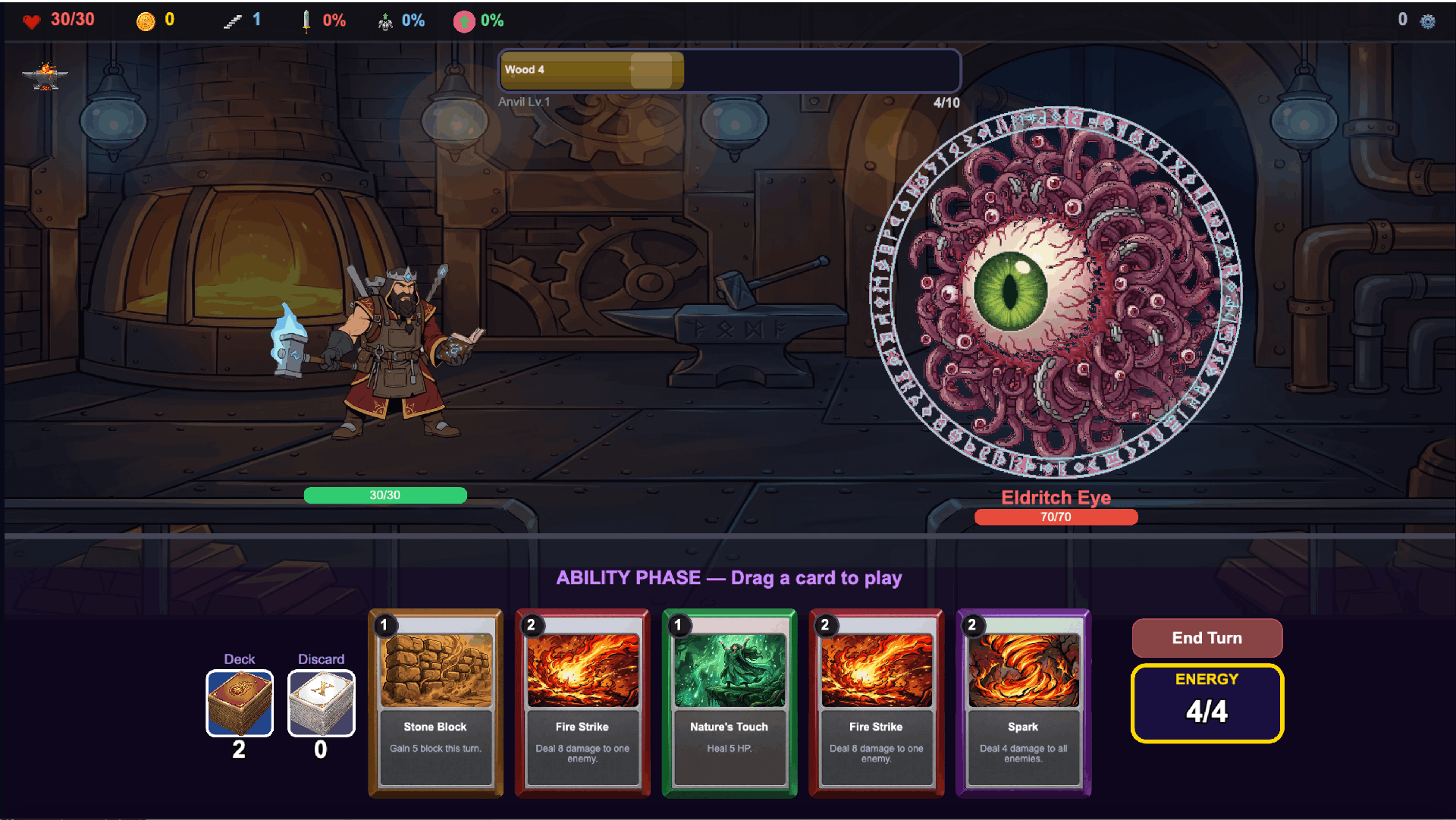The height and width of the screenshot is (820, 1456).
Task: Click the Eldritch Eye enemy
Action: 1055,293
